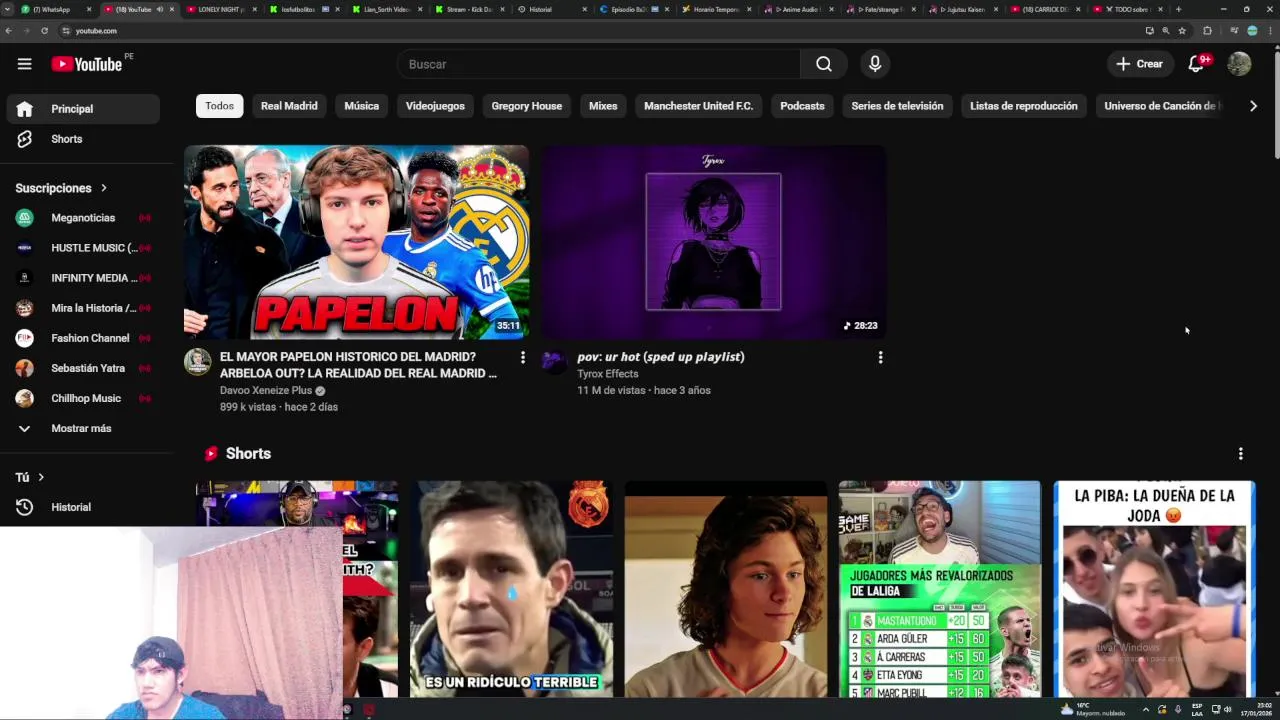This screenshot has width=1280, height=720.
Task: Open the PAPELON video thumbnail
Action: tap(356, 242)
